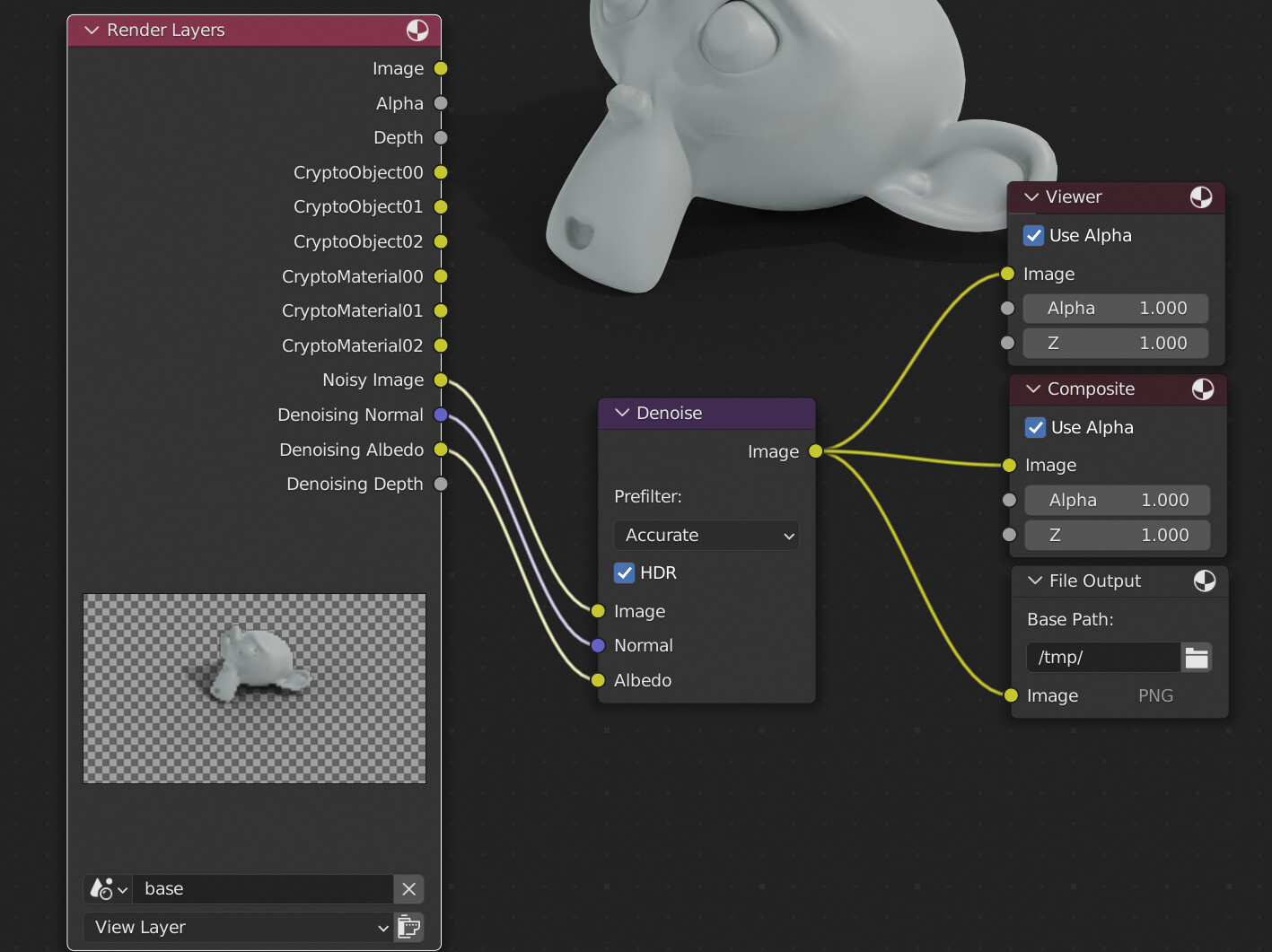Viewport: 1272px width, 952px height.
Task: Click the Denoising Depth output socket
Action: pos(441,484)
